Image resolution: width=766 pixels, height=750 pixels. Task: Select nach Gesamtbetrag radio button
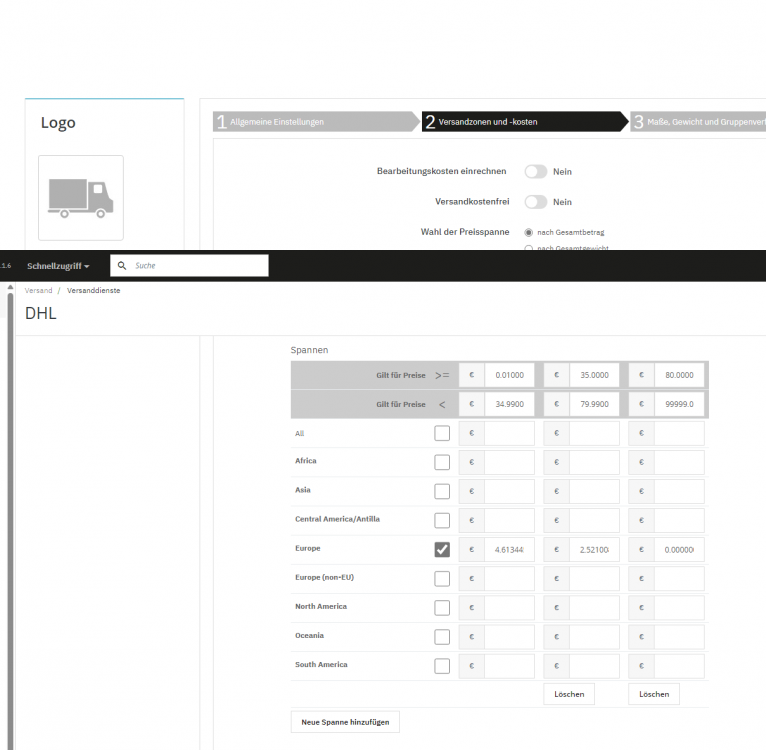coord(529,232)
